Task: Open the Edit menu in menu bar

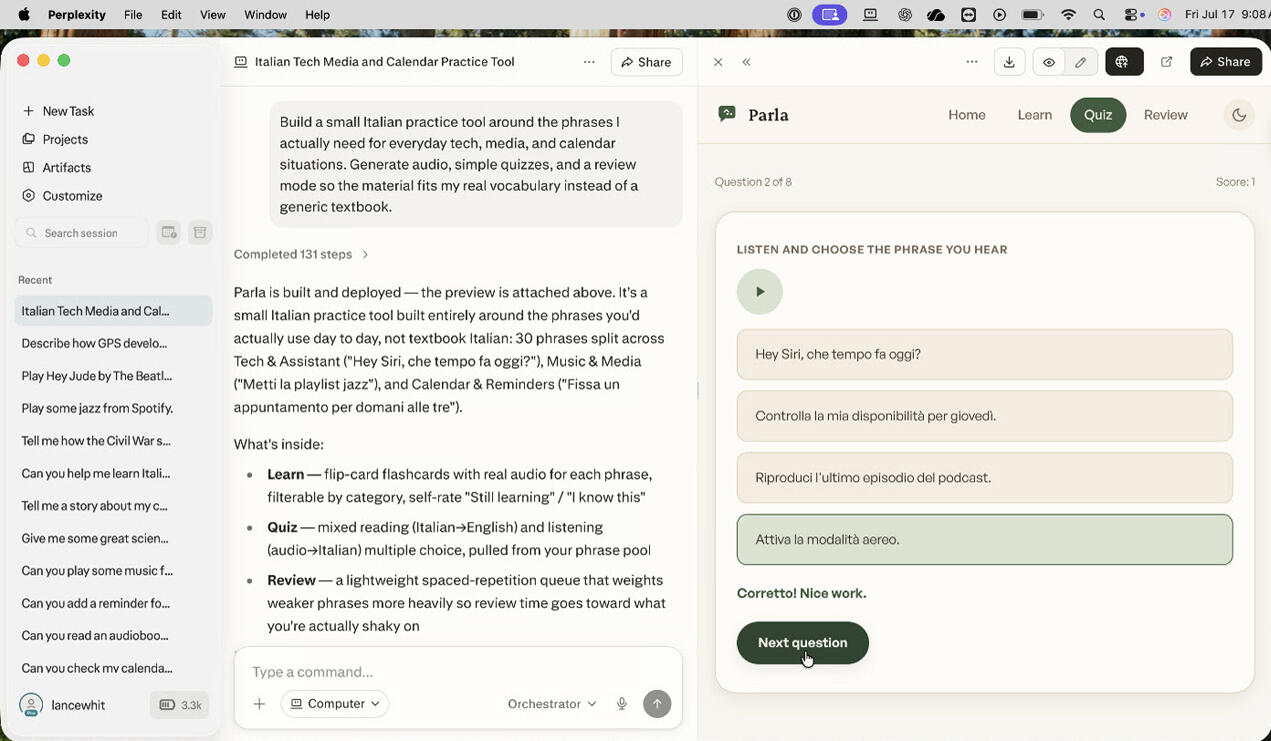Action: click(x=171, y=15)
